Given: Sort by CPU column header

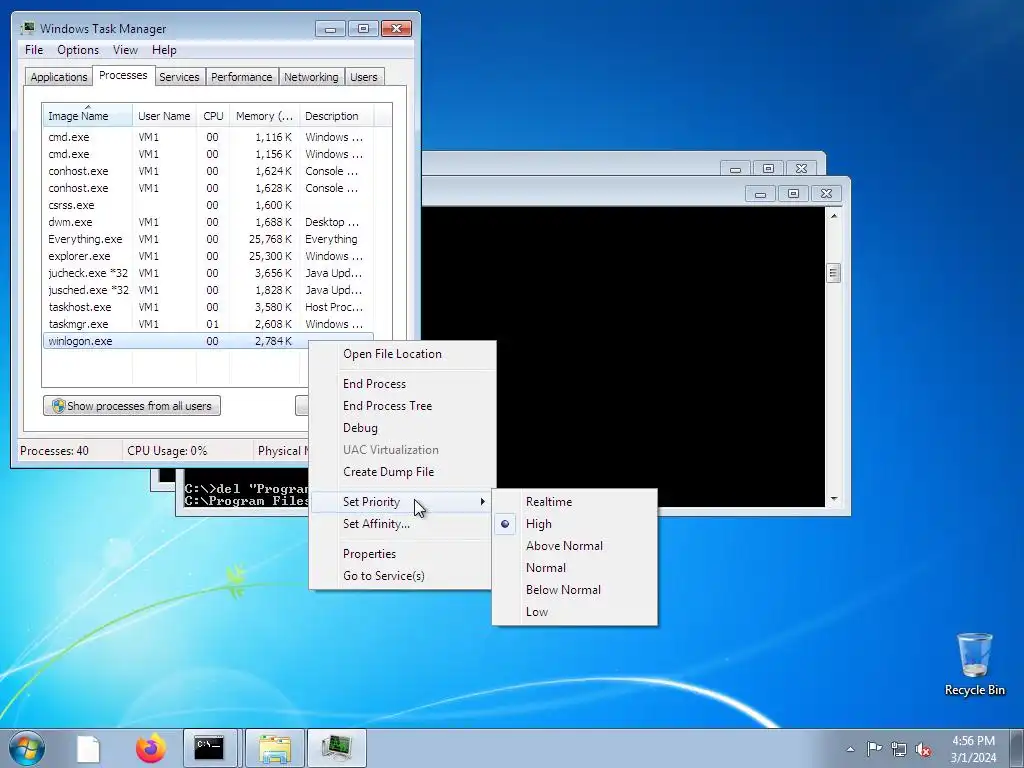Looking at the screenshot, I should [x=213, y=116].
